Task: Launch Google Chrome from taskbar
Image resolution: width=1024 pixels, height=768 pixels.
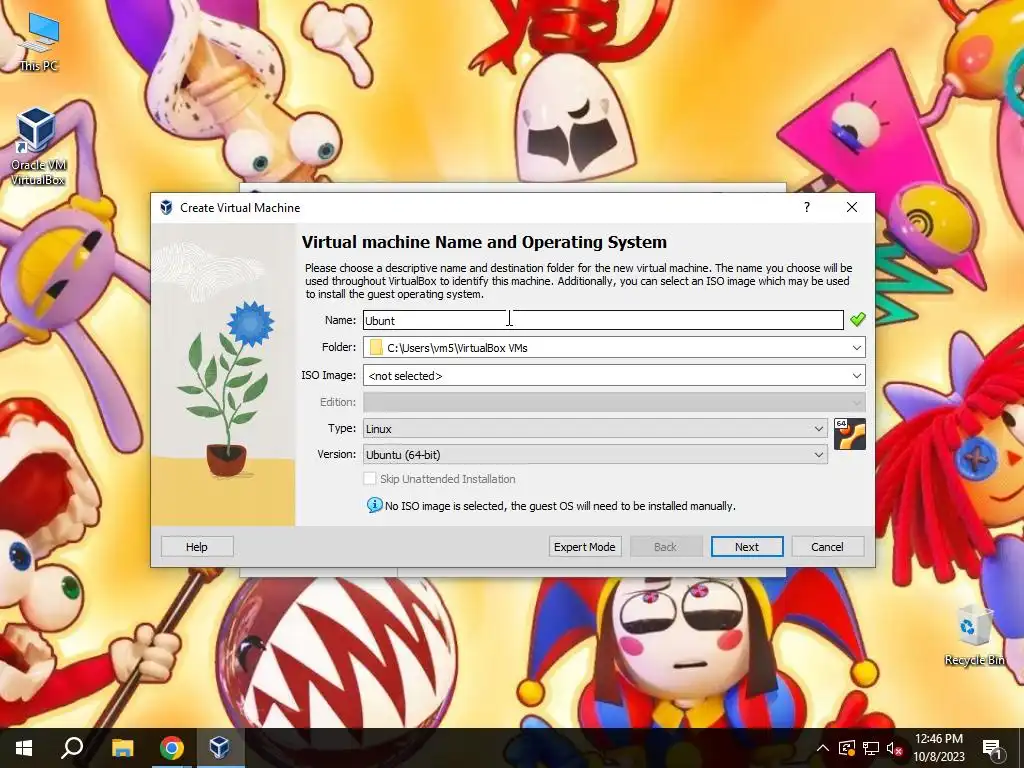Action: point(172,748)
